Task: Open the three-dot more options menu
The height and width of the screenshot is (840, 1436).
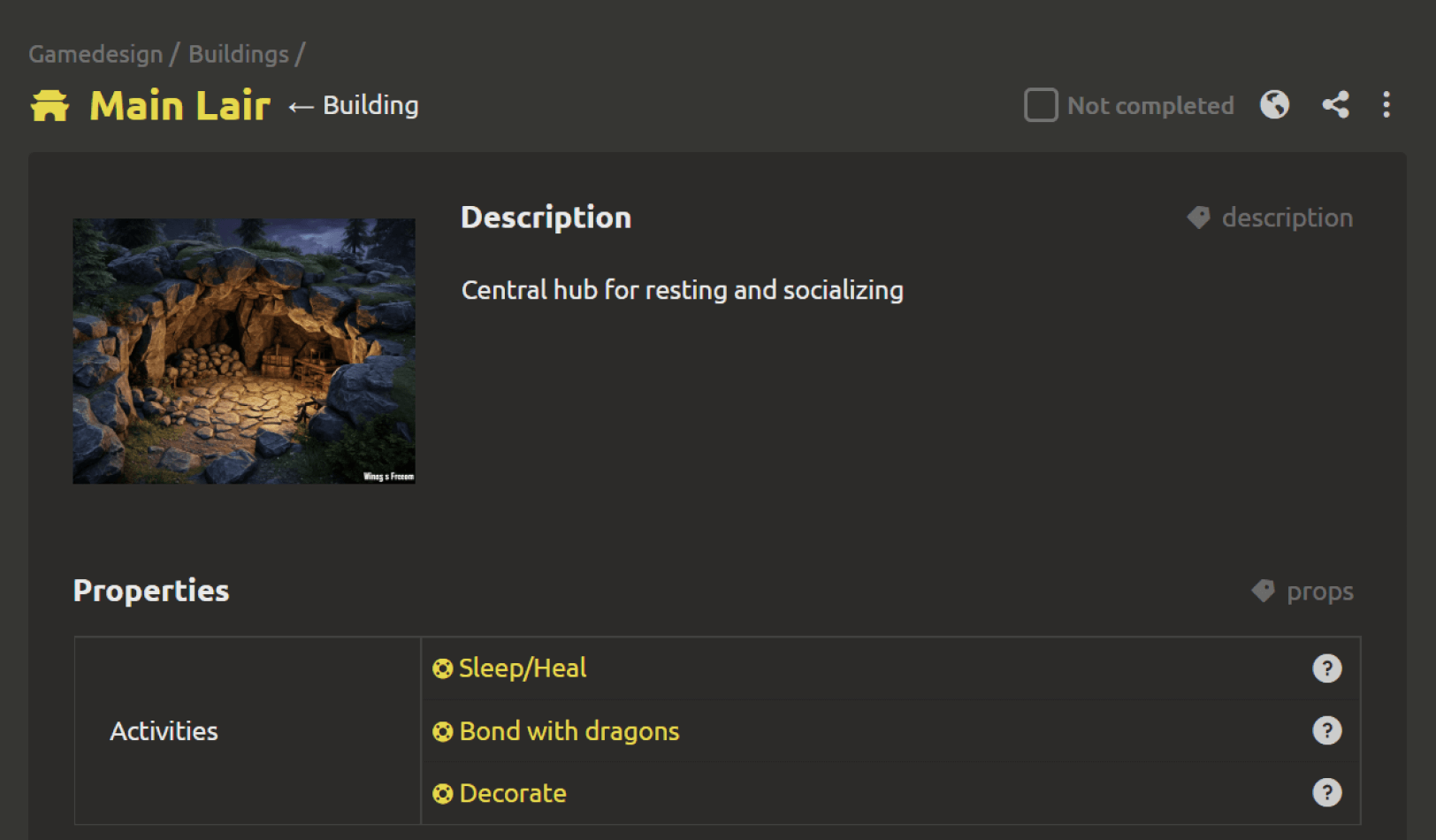Action: [x=1386, y=104]
